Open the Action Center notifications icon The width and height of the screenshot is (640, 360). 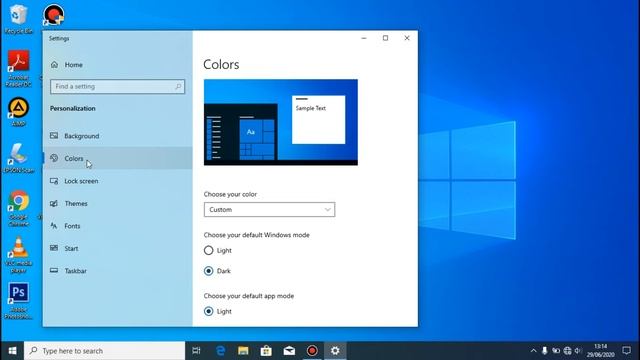tap(627, 351)
